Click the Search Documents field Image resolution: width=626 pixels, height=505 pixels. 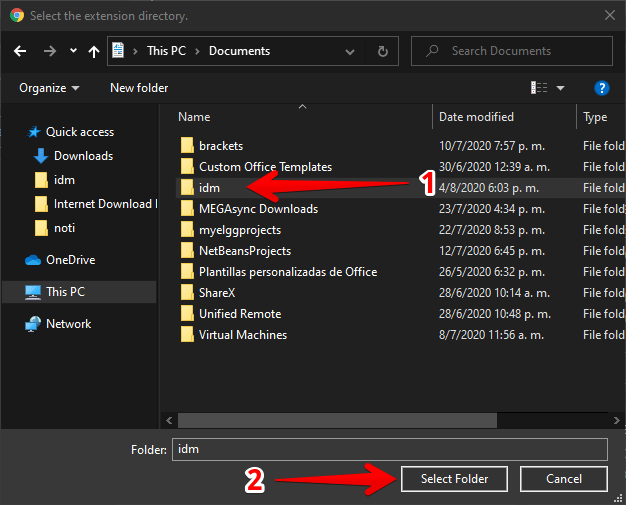[512, 51]
